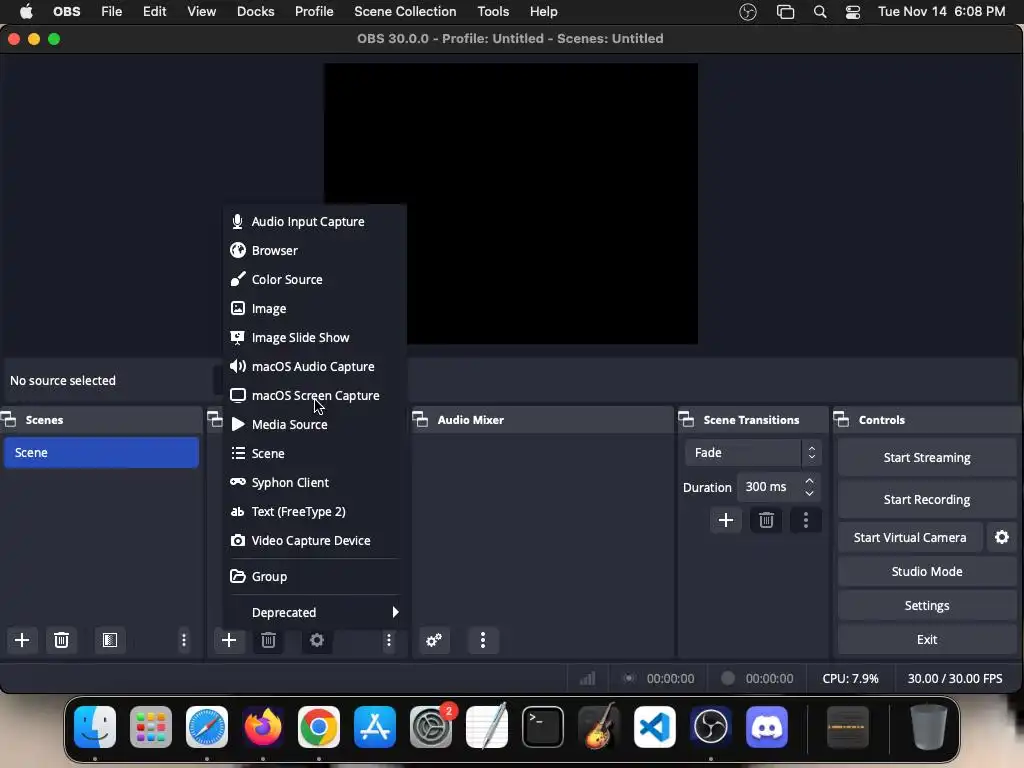Decrease transition duration with down arrow
The image size is (1024, 768).
coord(809,493)
